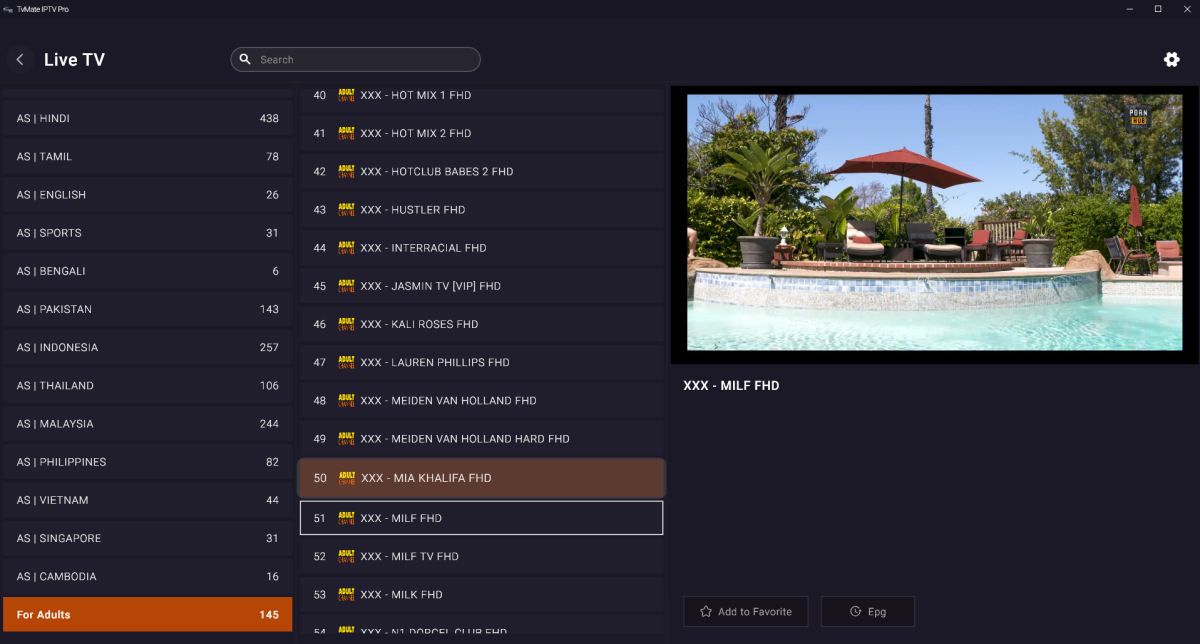Select the AS | HINDI category
The width and height of the screenshot is (1200, 644).
(x=147, y=118)
